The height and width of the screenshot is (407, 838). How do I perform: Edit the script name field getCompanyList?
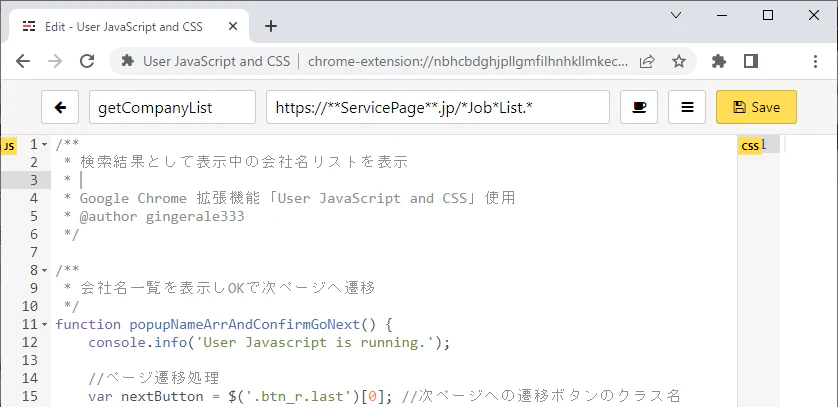pyautogui.click(x=172, y=107)
